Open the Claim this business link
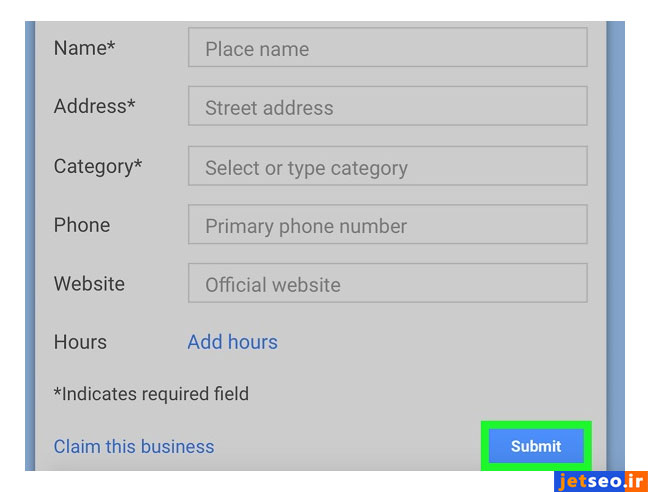Image resolution: width=648 pixels, height=492 pixels. (134, 447)
